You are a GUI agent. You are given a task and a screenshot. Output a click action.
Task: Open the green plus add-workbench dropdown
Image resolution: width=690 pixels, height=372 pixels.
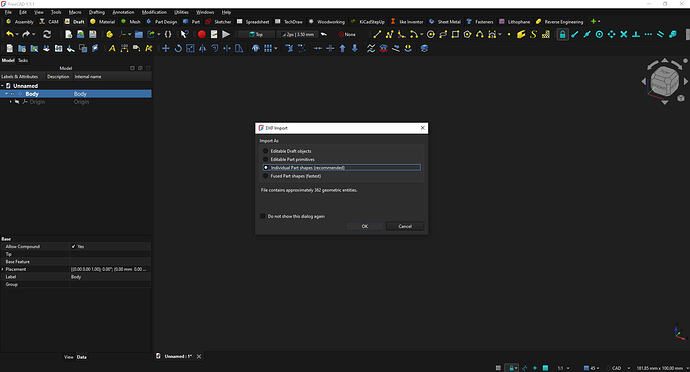pyautogui.click(x=595, y=21)
